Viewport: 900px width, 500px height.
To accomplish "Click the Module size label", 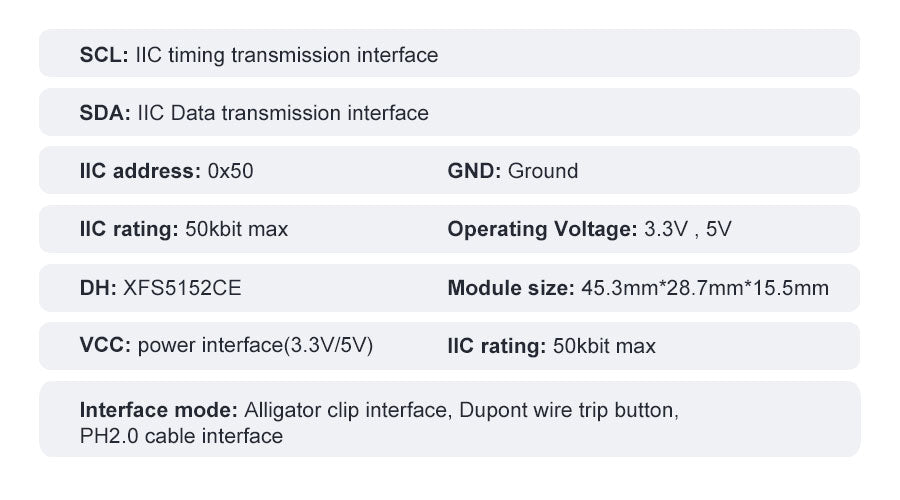I will [x=511, y=288].
